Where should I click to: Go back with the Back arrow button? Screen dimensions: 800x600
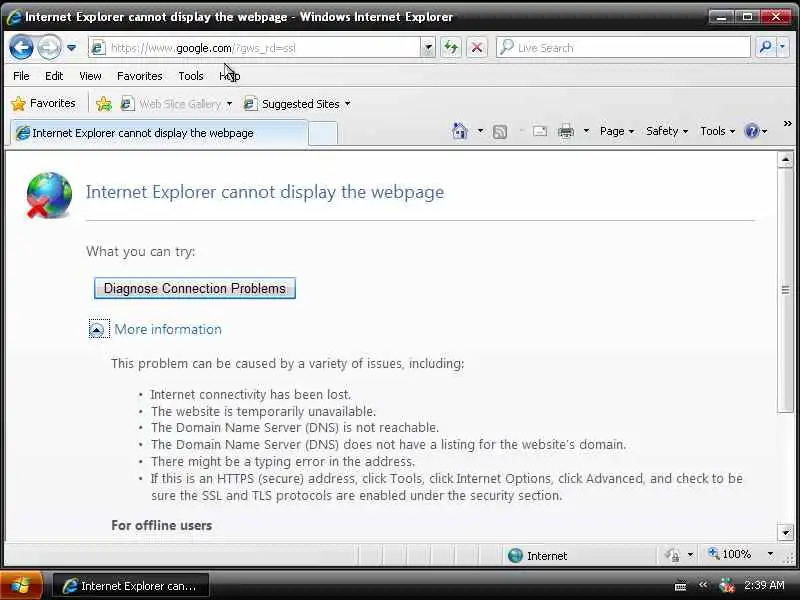[21, 47]
